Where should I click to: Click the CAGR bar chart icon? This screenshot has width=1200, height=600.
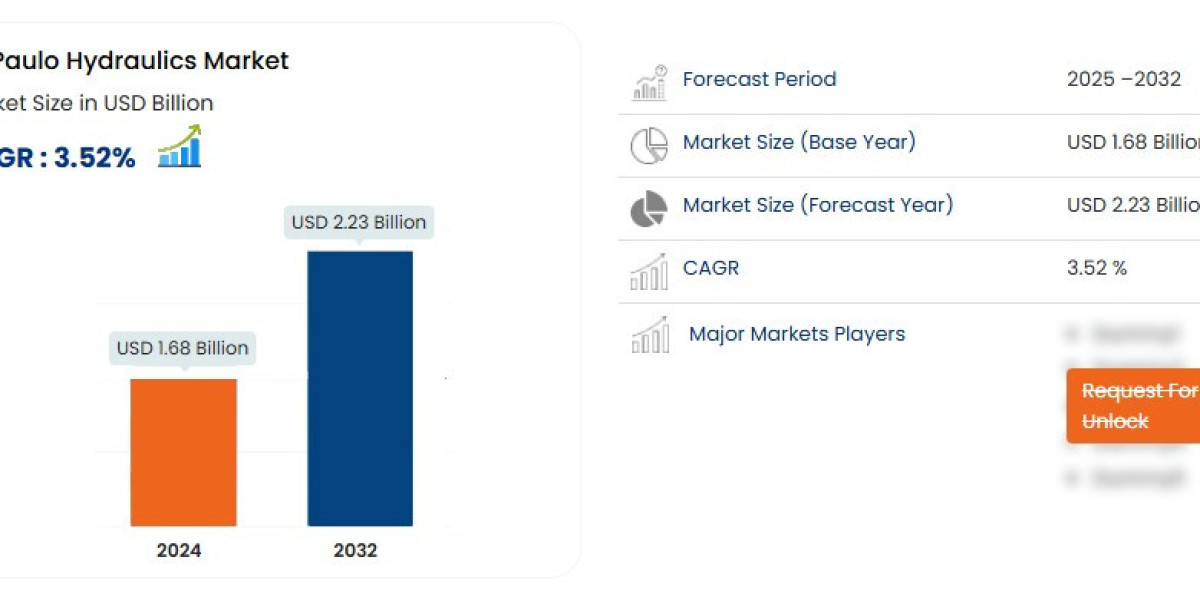[x=649, y=271]
